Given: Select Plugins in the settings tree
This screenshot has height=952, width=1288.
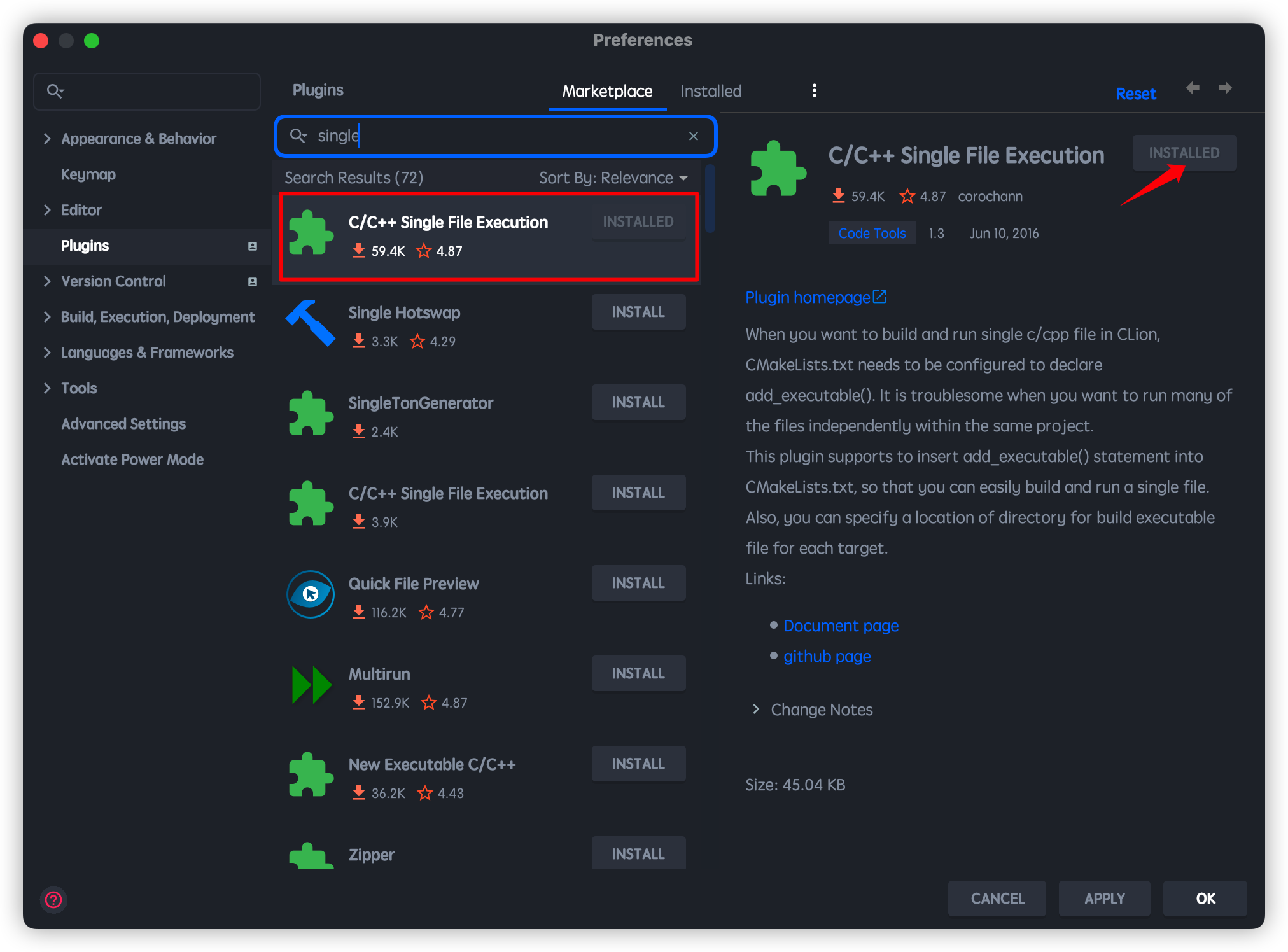Looking at the screenshot, I should point(85,246).
